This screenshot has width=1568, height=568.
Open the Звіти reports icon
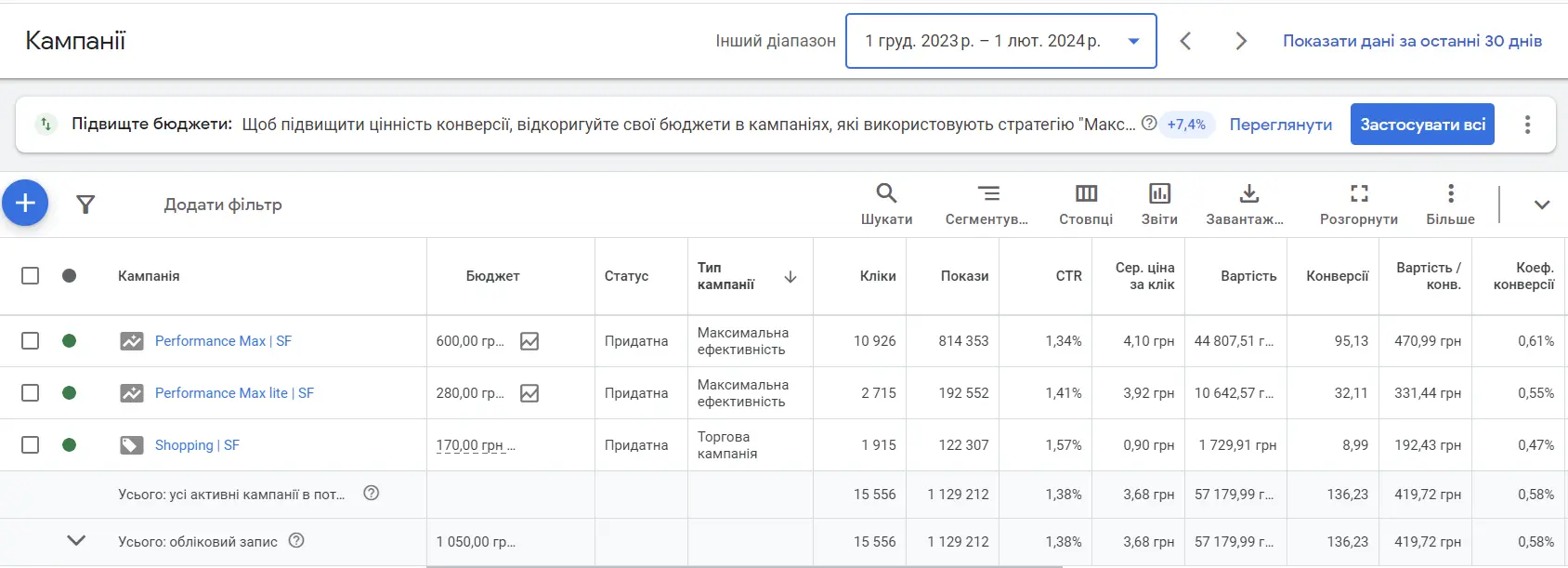(x=1159, y=204)
